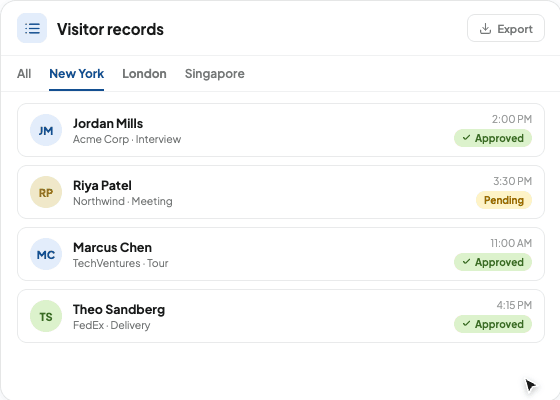Click the Visitor records heading
Image resolution: width=560 pixels, height=400 pixels.
[x=110, y=29]
